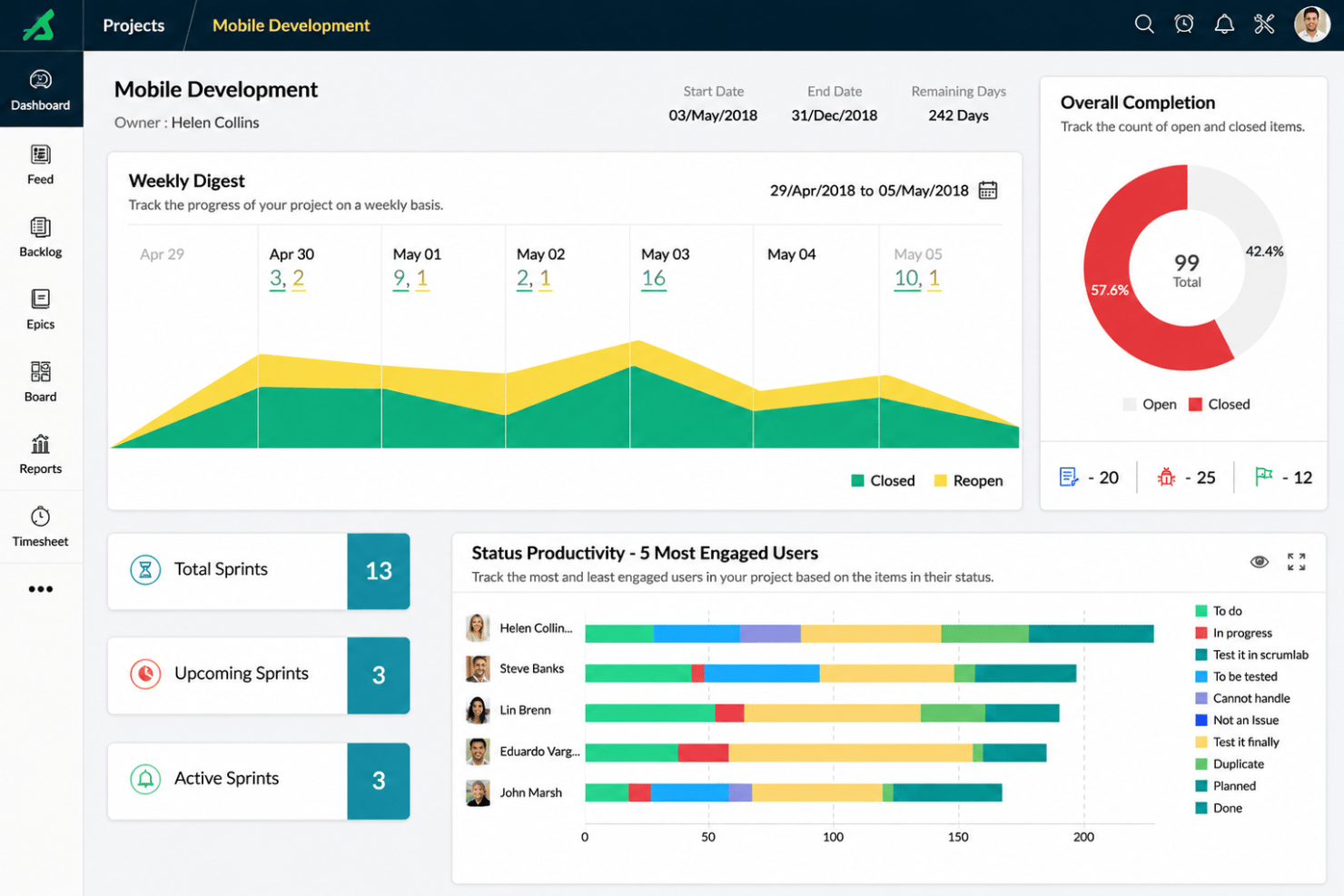Image resolution: width=1344 pixels, height=896 pixels.
Task: Toggle Closed legend in Weekly Digest
Action: [883, 480]
